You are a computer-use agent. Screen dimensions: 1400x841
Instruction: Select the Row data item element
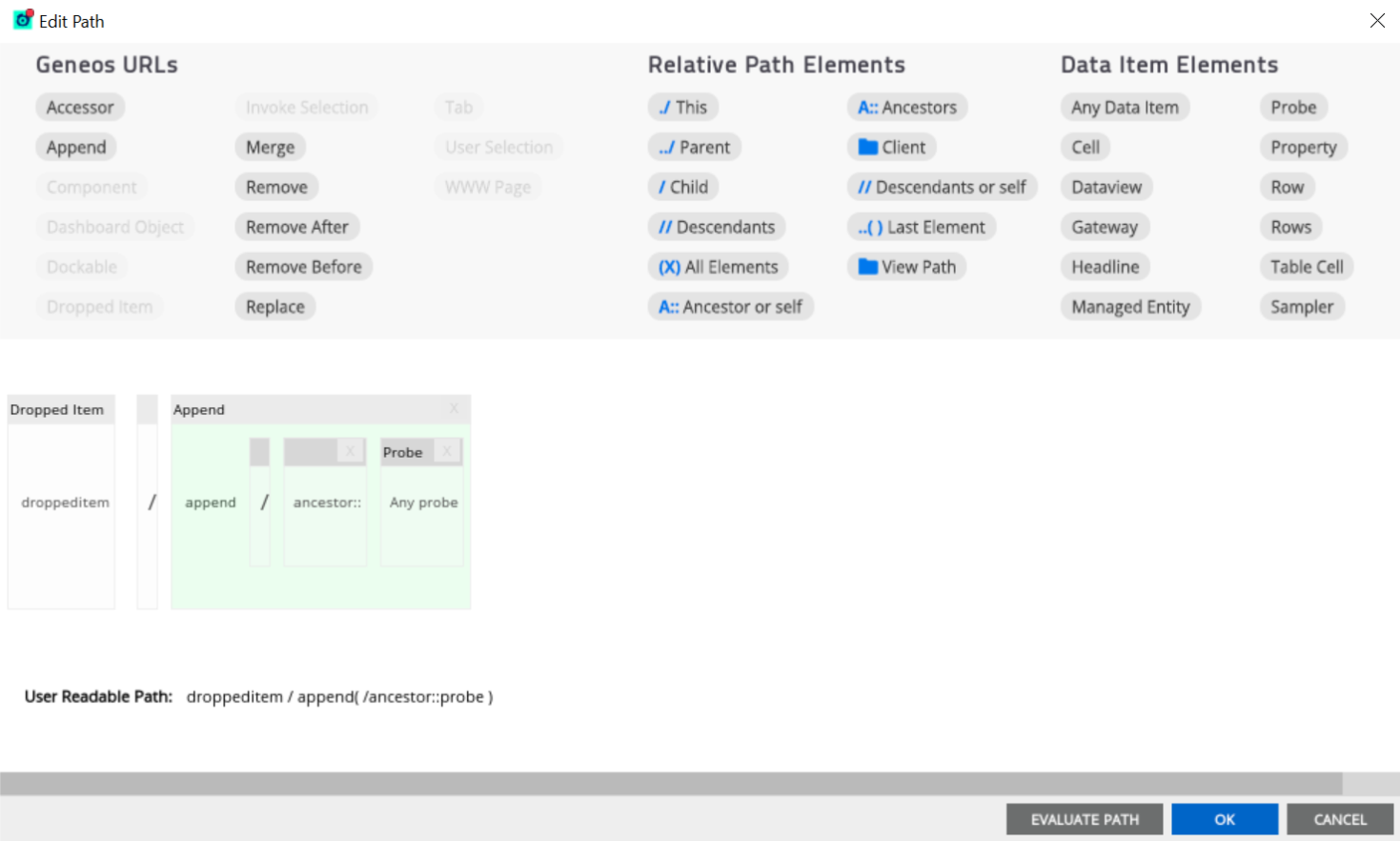1288,188
